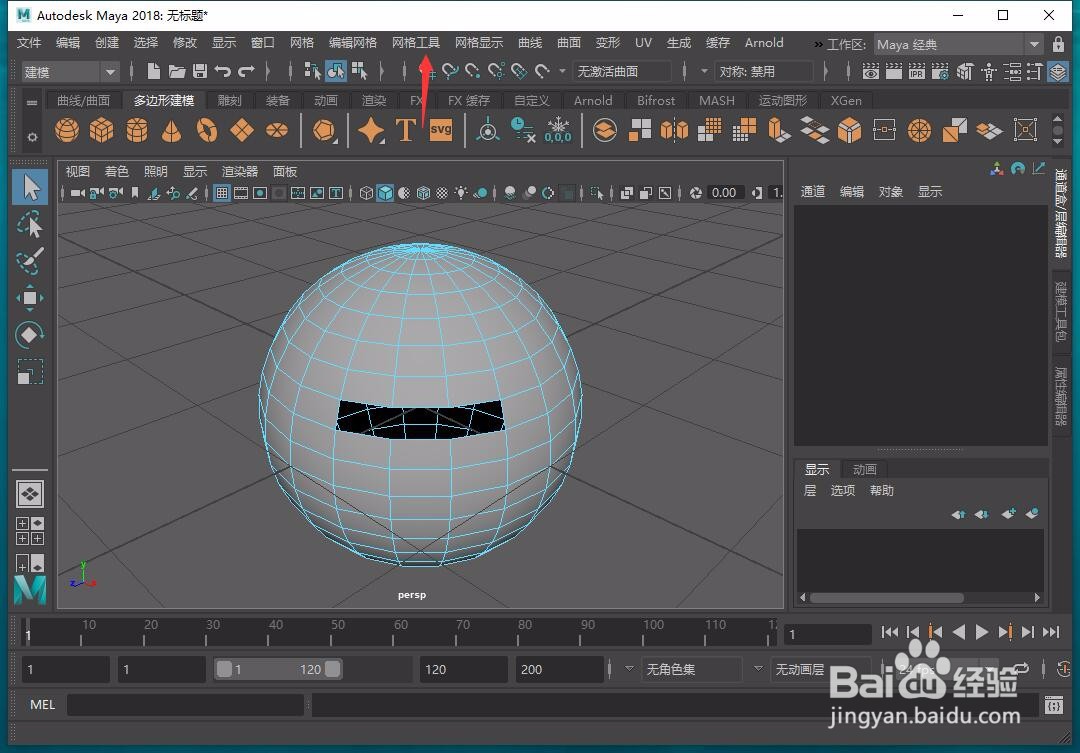Toggle Channel Box layer editor icon
Image resolution: width=1080 pixels, height=753 pixels.
1058,72
